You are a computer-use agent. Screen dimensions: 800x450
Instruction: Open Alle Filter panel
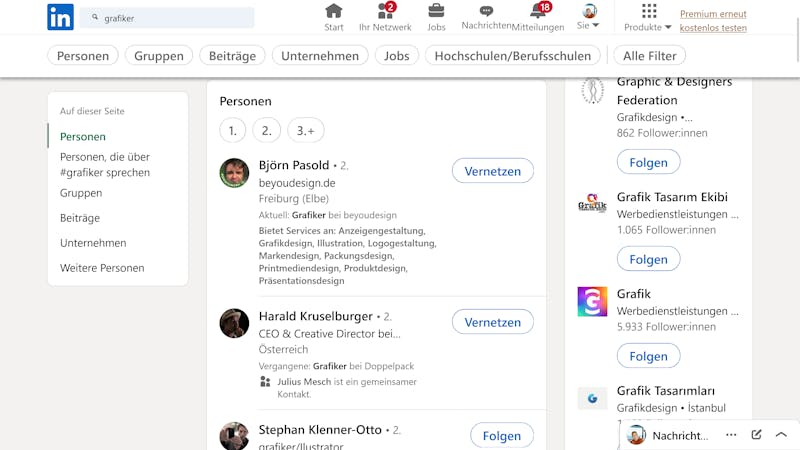coord(649,56)
